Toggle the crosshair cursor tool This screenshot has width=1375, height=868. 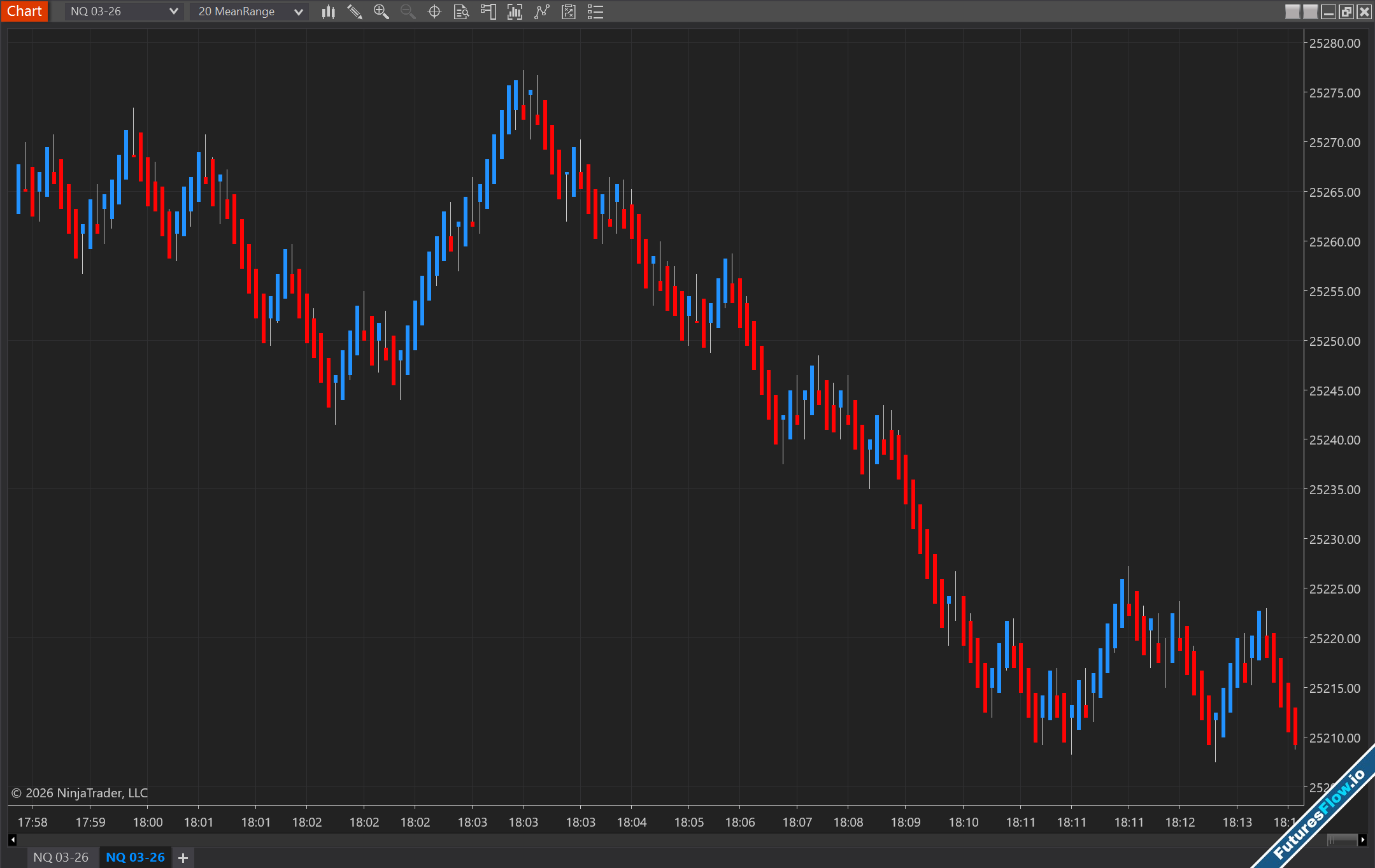[434, 11]
